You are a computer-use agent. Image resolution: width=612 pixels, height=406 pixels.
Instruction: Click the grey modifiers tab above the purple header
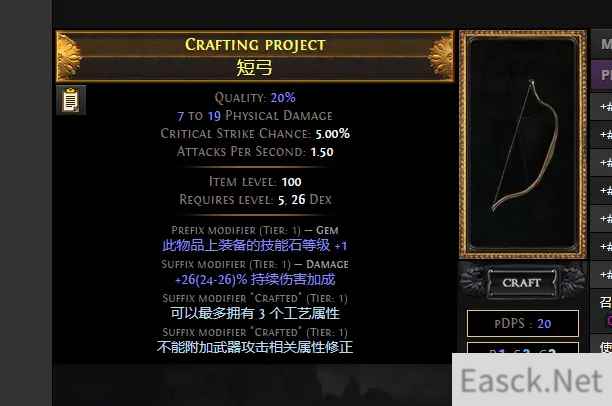[601, 44]
